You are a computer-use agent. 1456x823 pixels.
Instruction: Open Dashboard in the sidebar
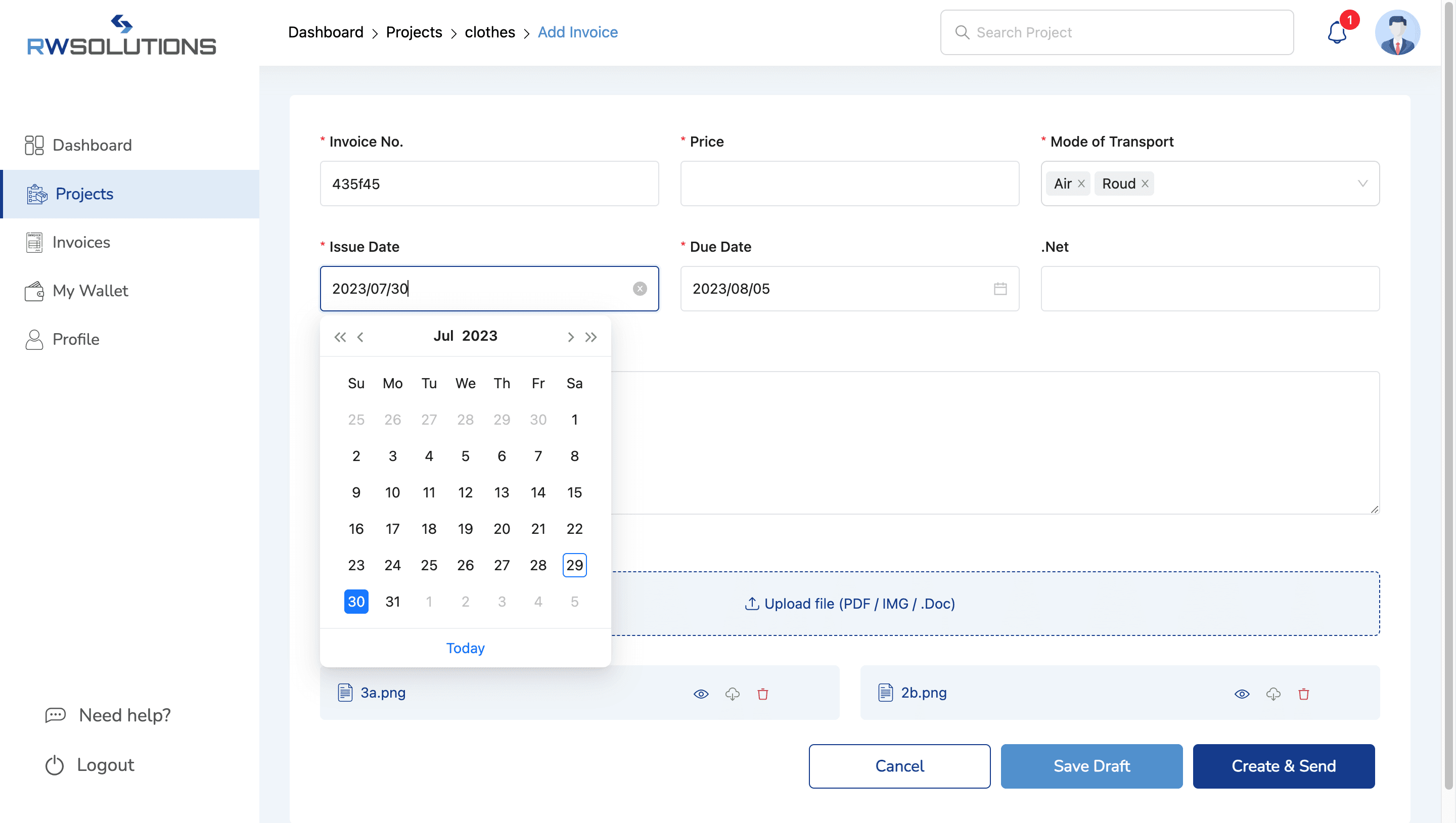click(130, 145)
